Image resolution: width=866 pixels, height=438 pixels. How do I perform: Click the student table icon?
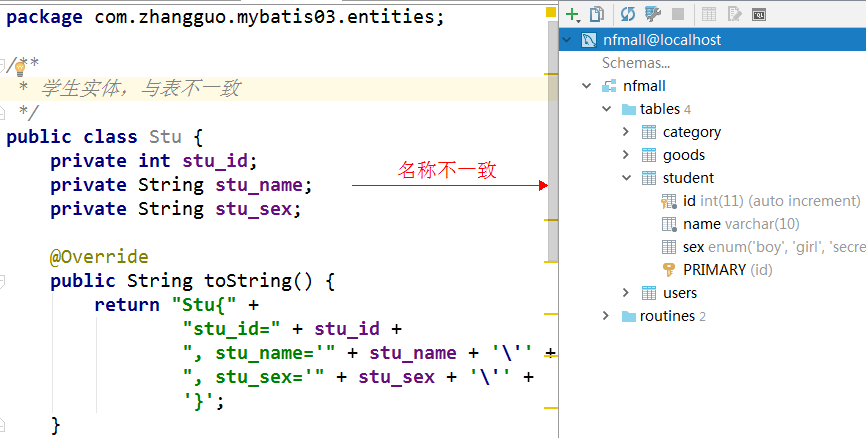(649, 178)
